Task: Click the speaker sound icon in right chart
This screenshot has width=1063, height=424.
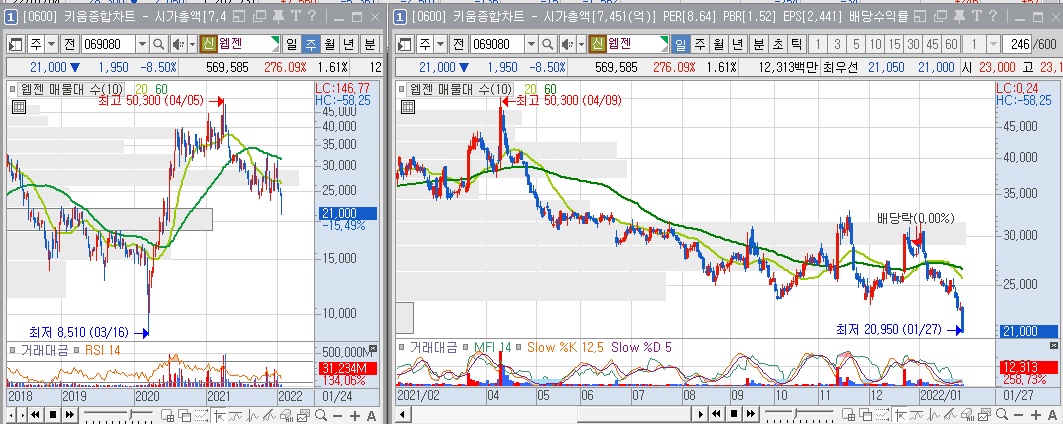Action: (567, 45)
